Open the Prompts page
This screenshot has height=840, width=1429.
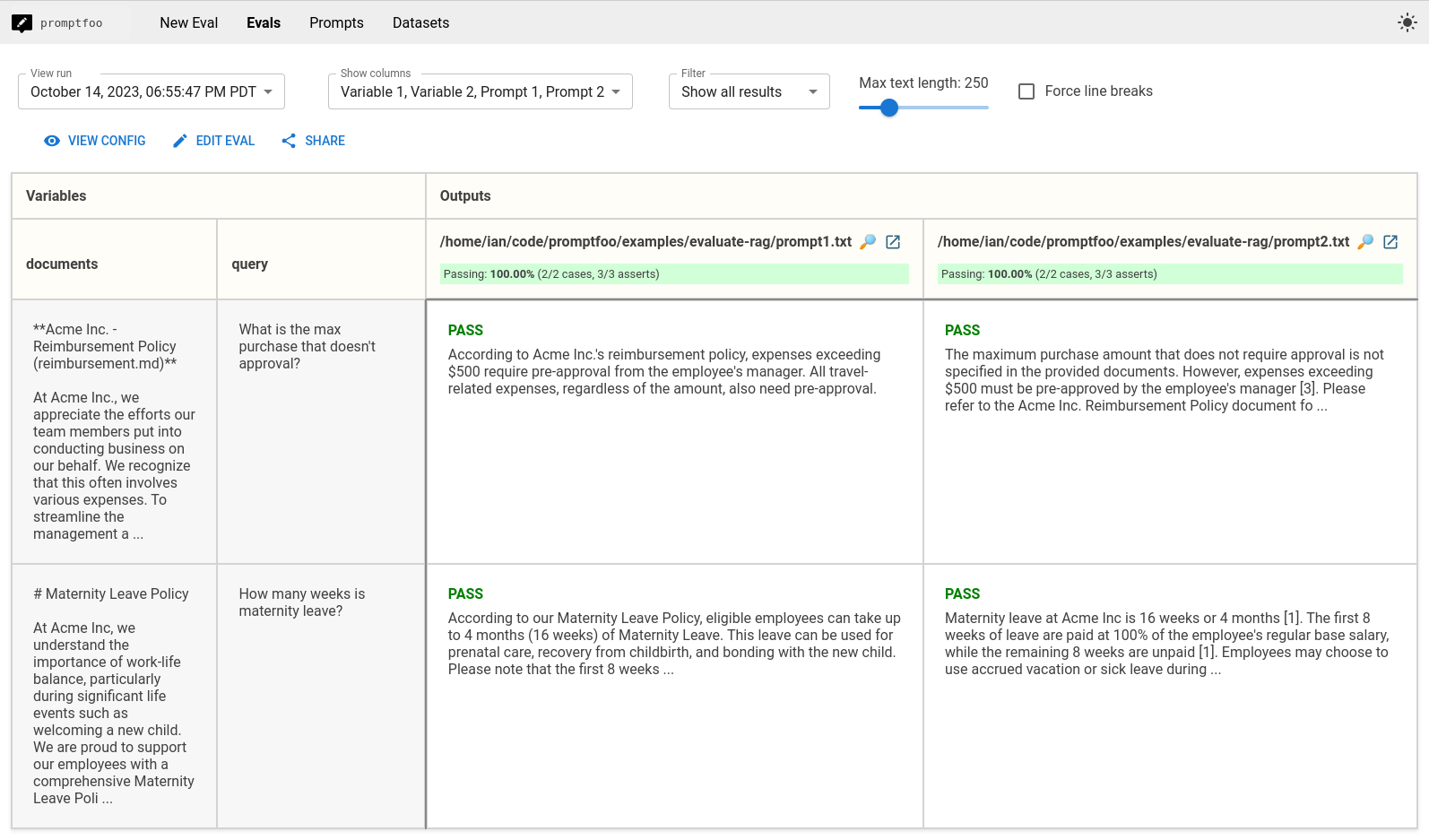(336, 23)
